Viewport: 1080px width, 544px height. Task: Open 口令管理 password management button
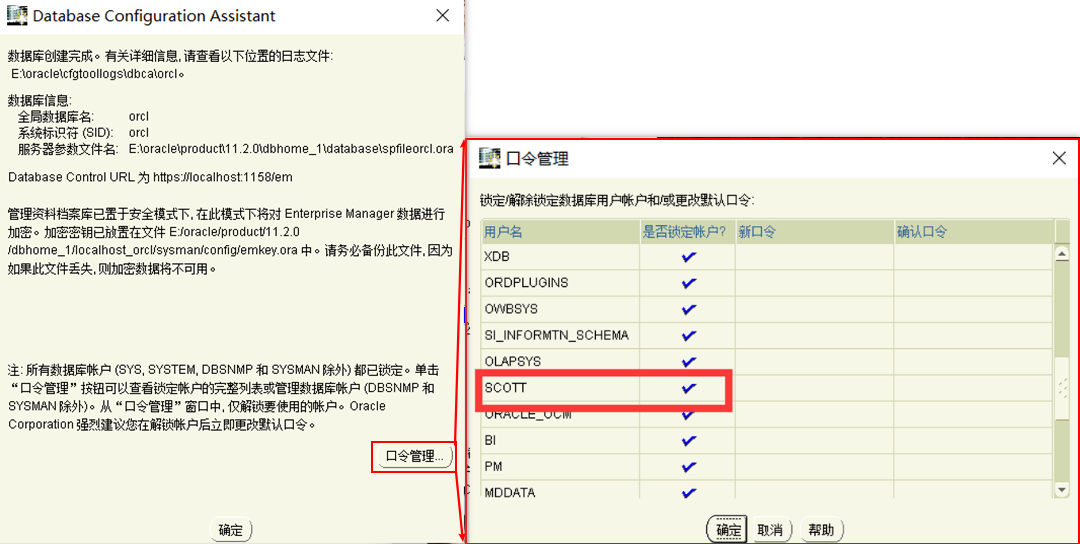415,457
